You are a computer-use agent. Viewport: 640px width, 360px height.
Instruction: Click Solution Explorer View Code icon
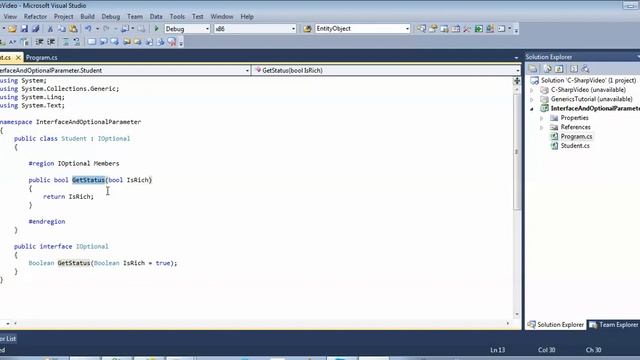[x=574, y=69]
